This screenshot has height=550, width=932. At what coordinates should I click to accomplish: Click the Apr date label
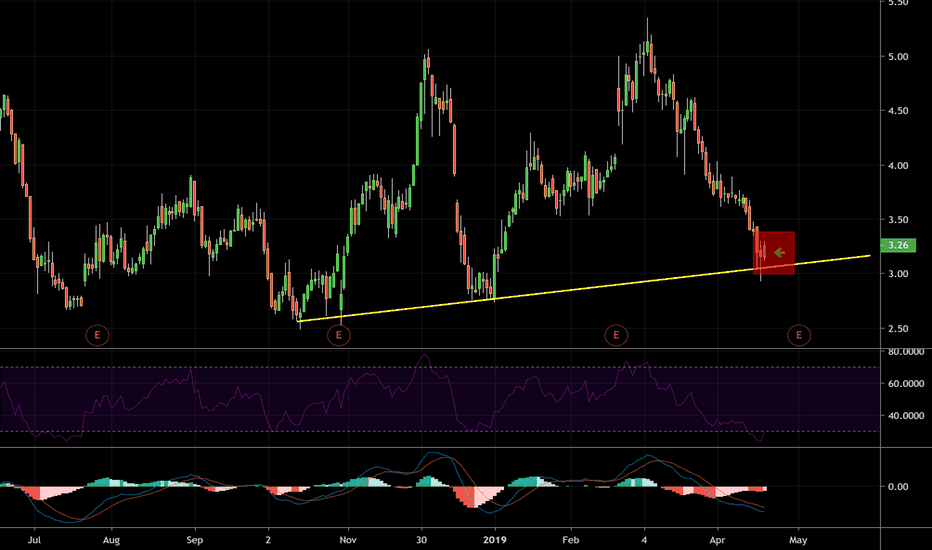(717, 540)
